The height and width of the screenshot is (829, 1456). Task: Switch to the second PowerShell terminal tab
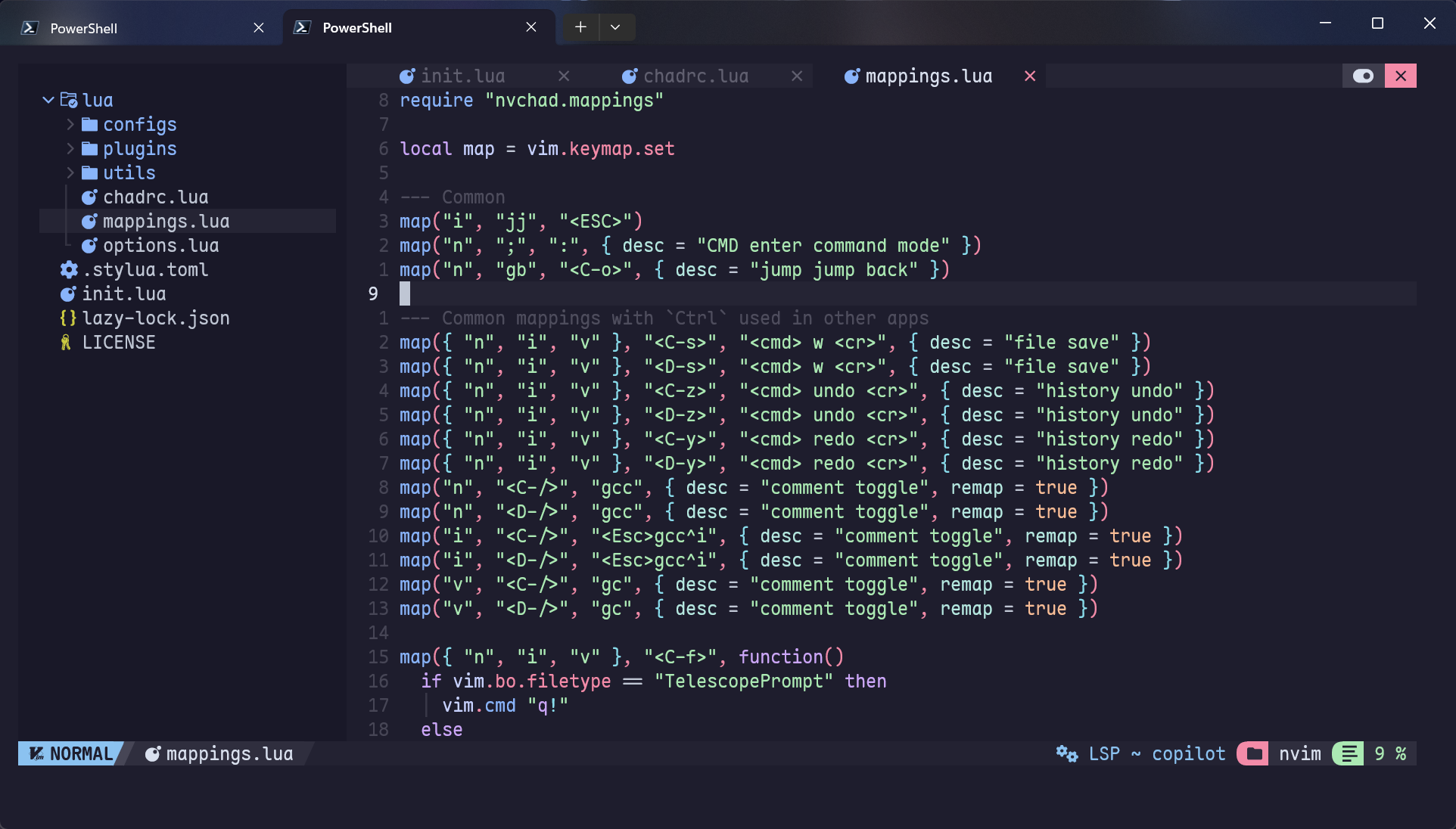[x=356, y=28]
